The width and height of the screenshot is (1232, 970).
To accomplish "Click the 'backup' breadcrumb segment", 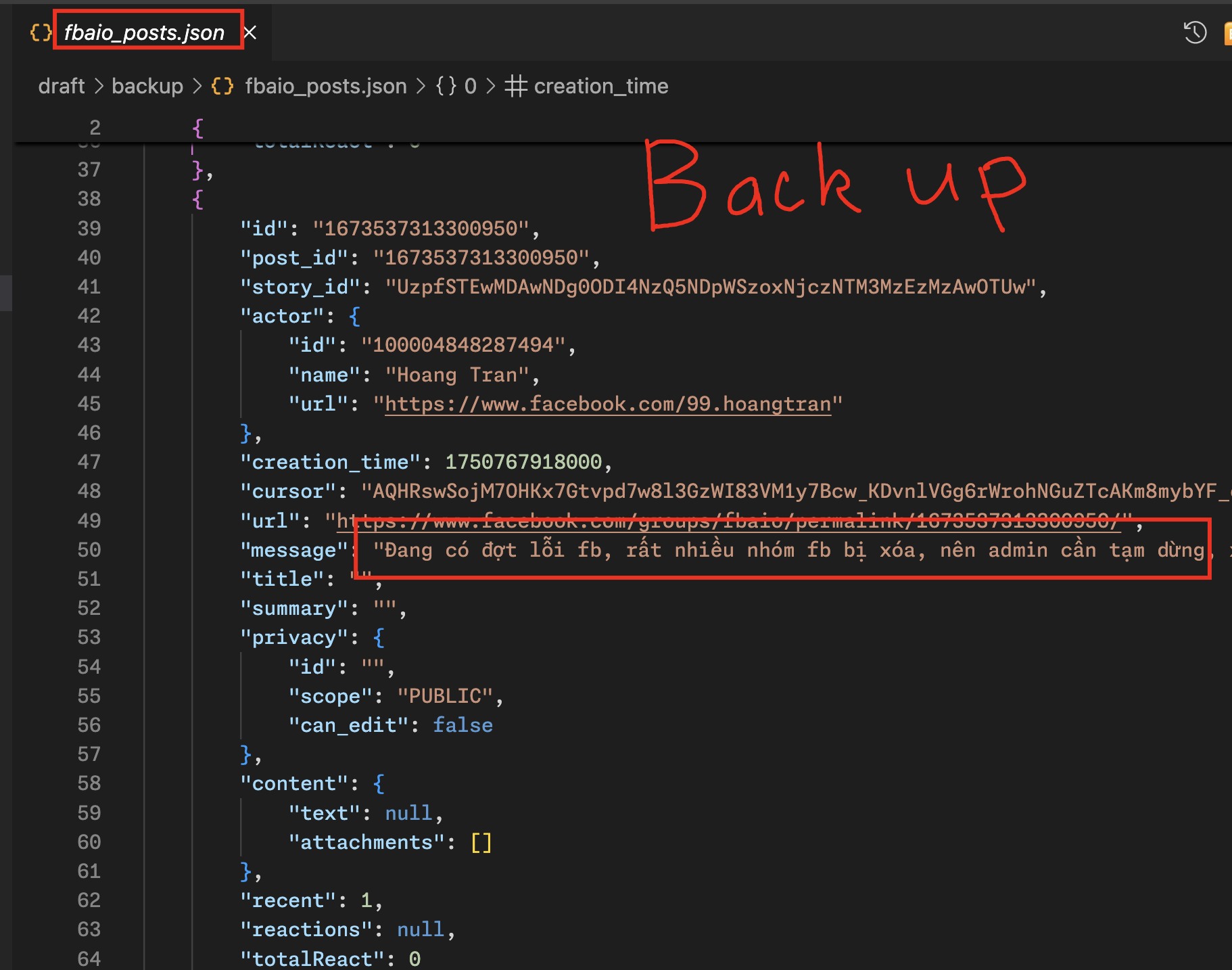I will tap(147, 86).
